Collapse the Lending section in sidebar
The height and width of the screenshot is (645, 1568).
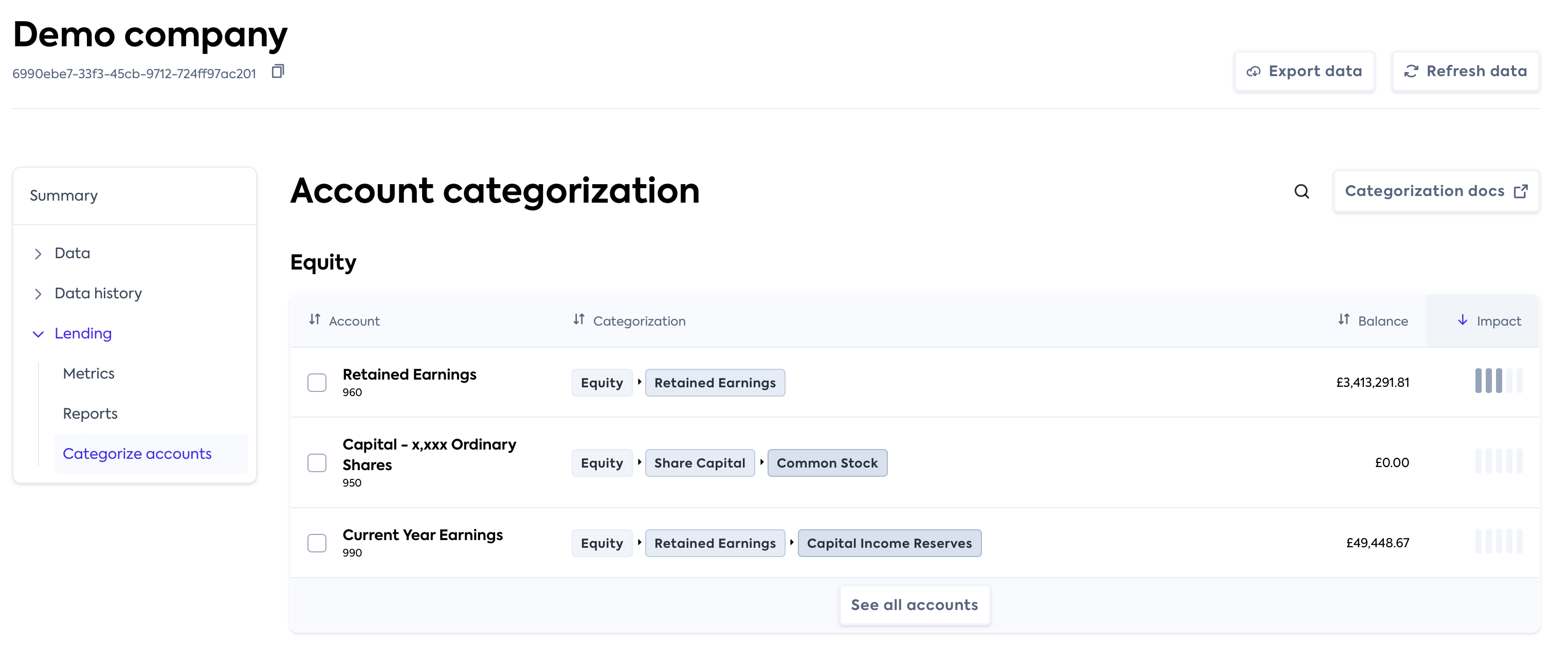coord(38,333)
